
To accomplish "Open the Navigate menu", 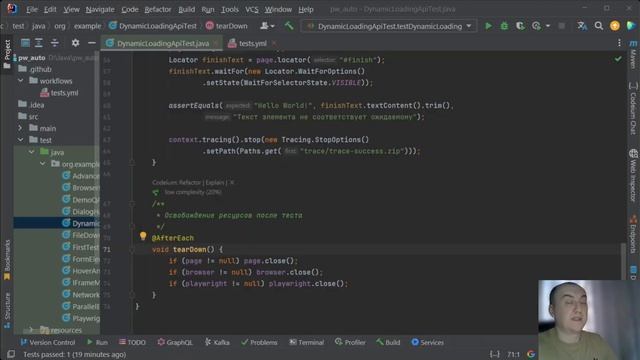I will pyautogui.click(x=100, y=9).
